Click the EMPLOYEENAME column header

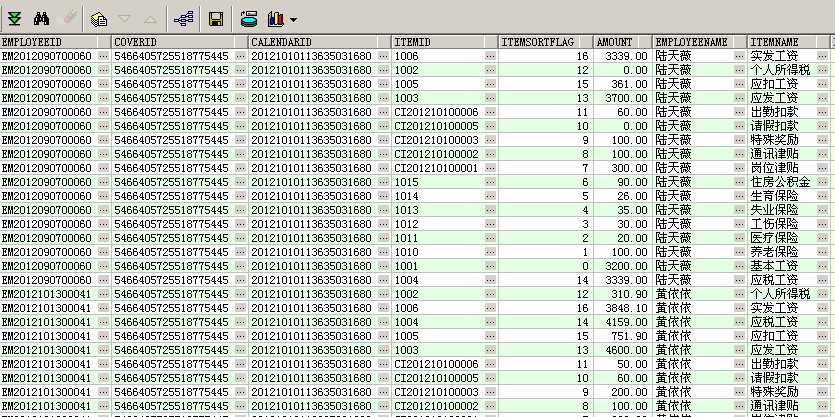[700, 42]
